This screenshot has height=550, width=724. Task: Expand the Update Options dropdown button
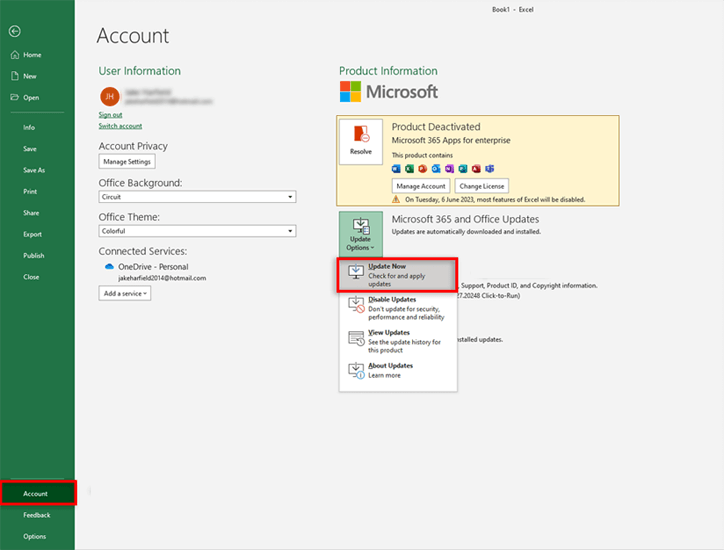pyautogui.click(x=360, y=235)
